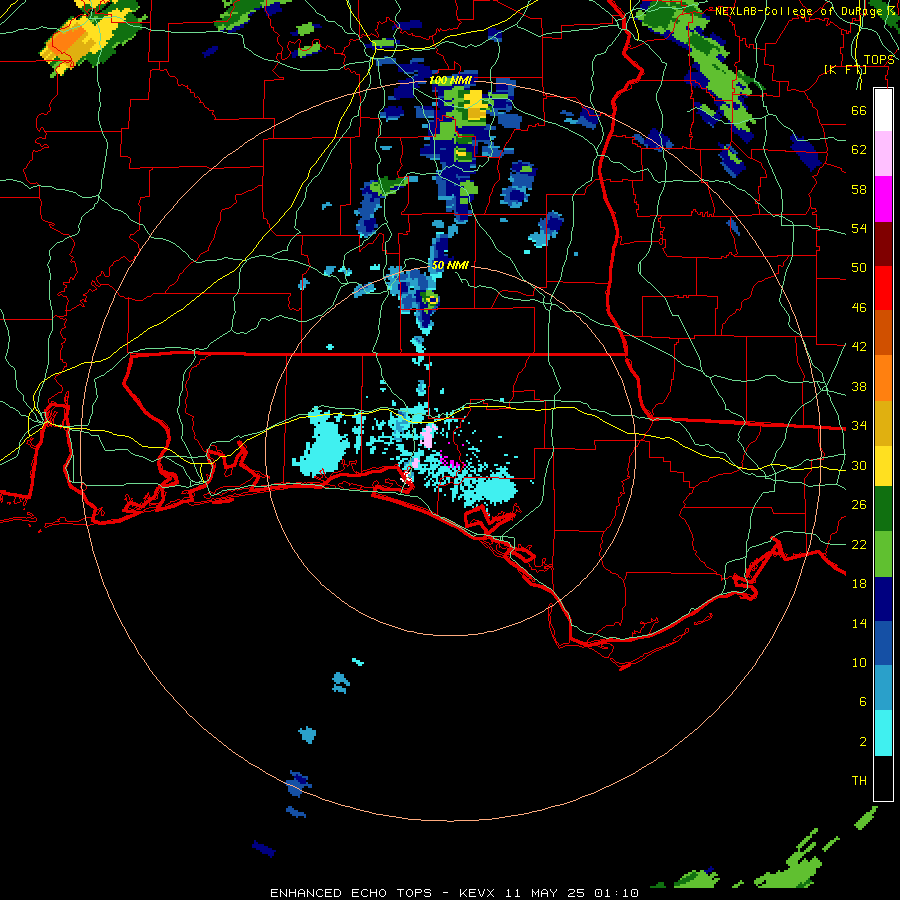Pick the navy blue swatch on the scale
The width and height of the screenshot is (900, 900).
click(883, 599)
